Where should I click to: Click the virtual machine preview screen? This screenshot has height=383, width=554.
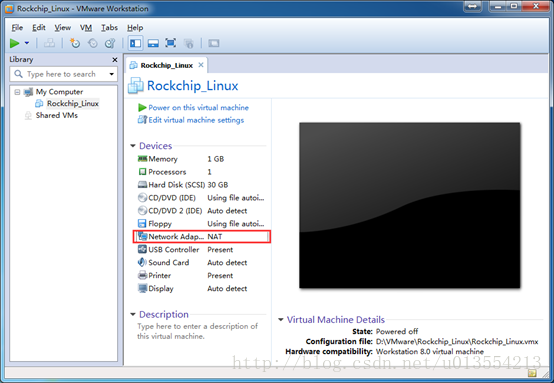pos(409,205)
